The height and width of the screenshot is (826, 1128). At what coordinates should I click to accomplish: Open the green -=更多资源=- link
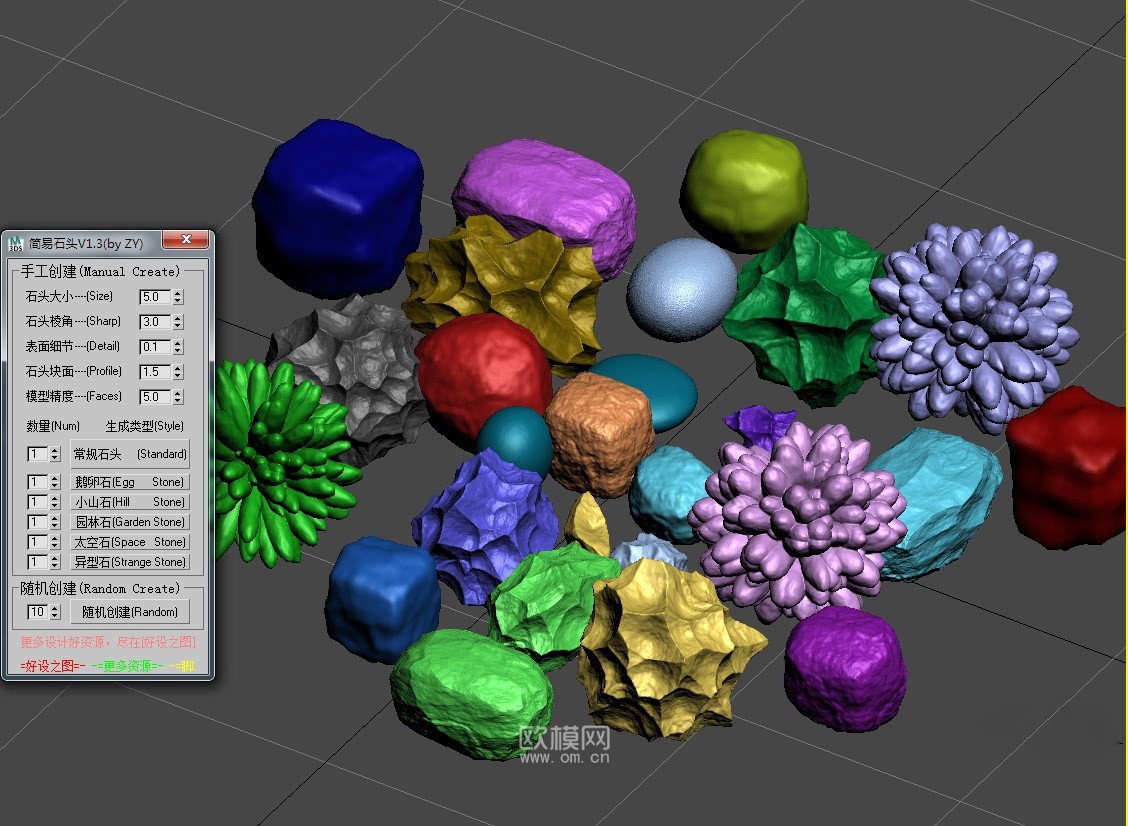point(127,666)
